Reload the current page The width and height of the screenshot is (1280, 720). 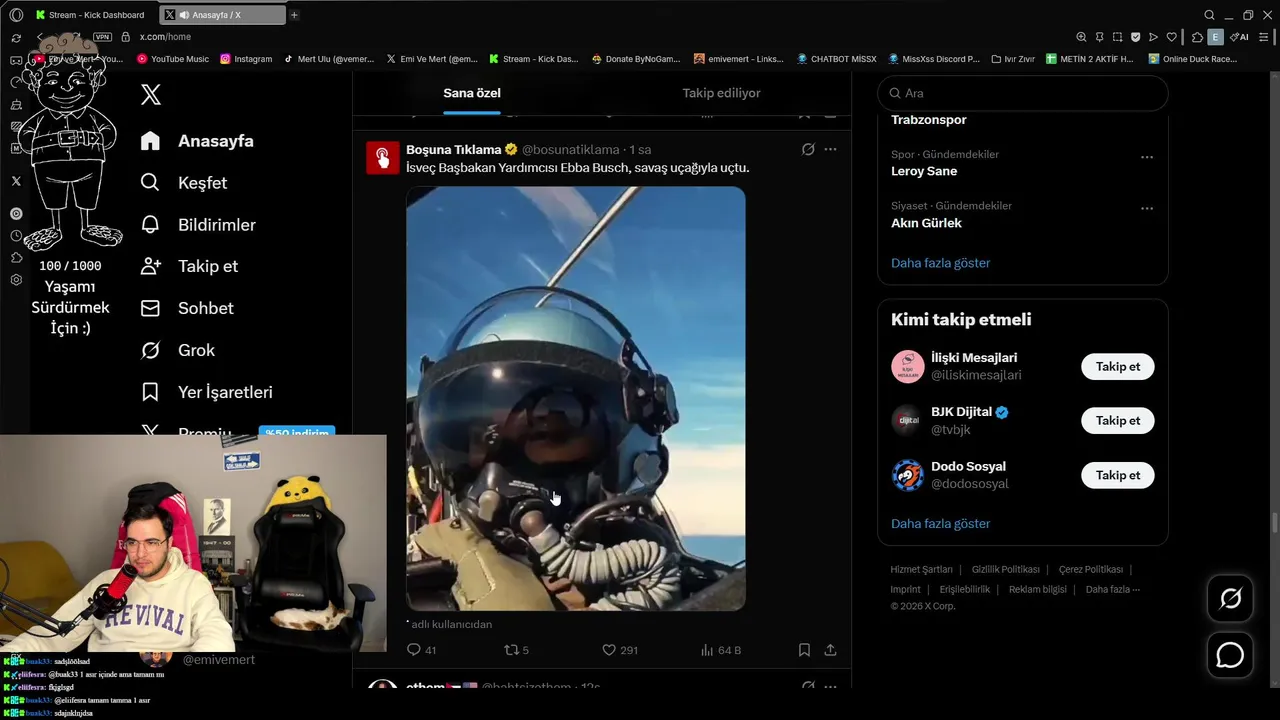tap(16, 37)
